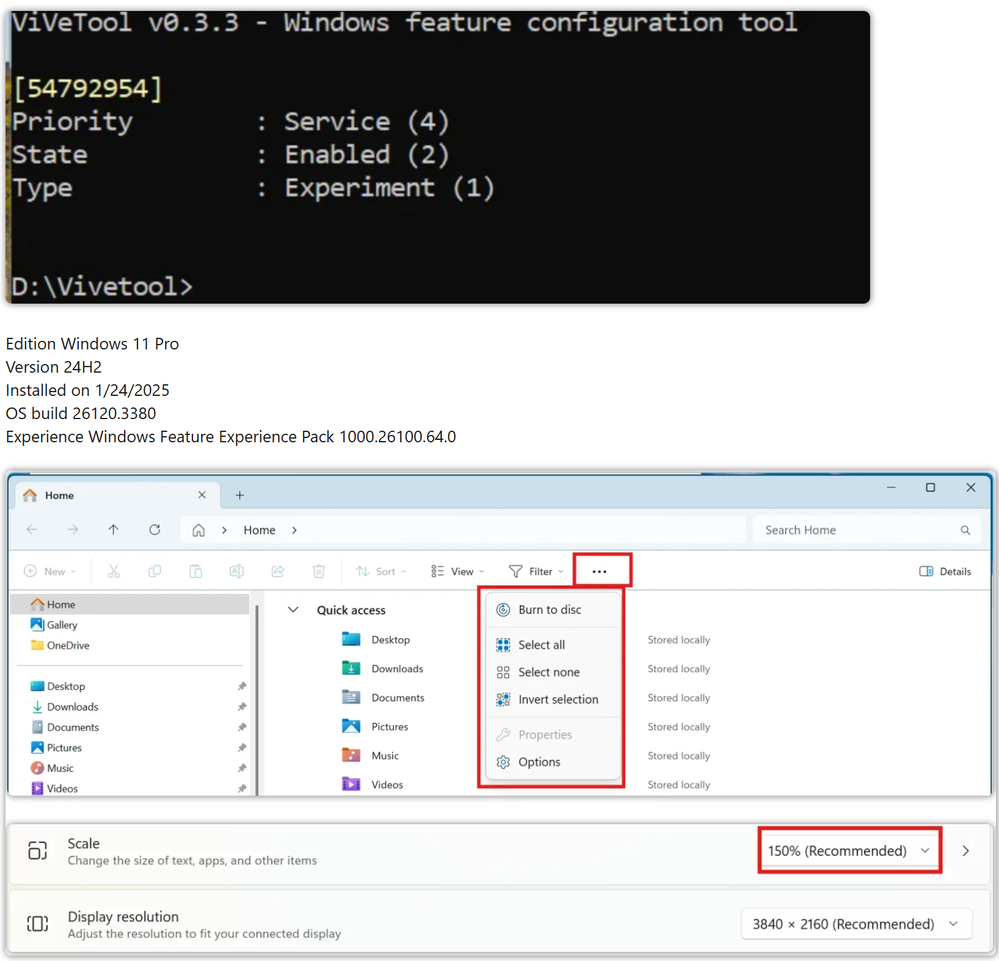Click the navigation pane scrollbar
The image size is (999, 961).
click(x=257, y=701)
